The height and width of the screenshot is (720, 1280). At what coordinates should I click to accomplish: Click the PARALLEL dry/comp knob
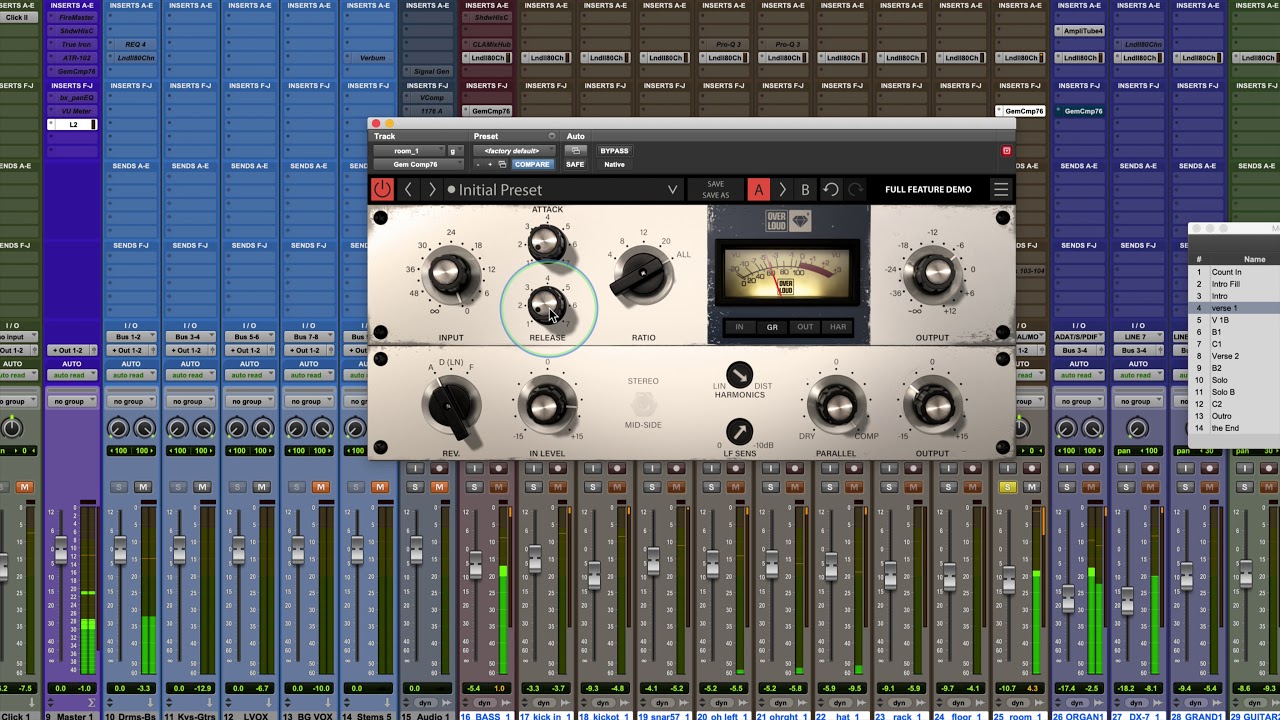pos(836,405)
